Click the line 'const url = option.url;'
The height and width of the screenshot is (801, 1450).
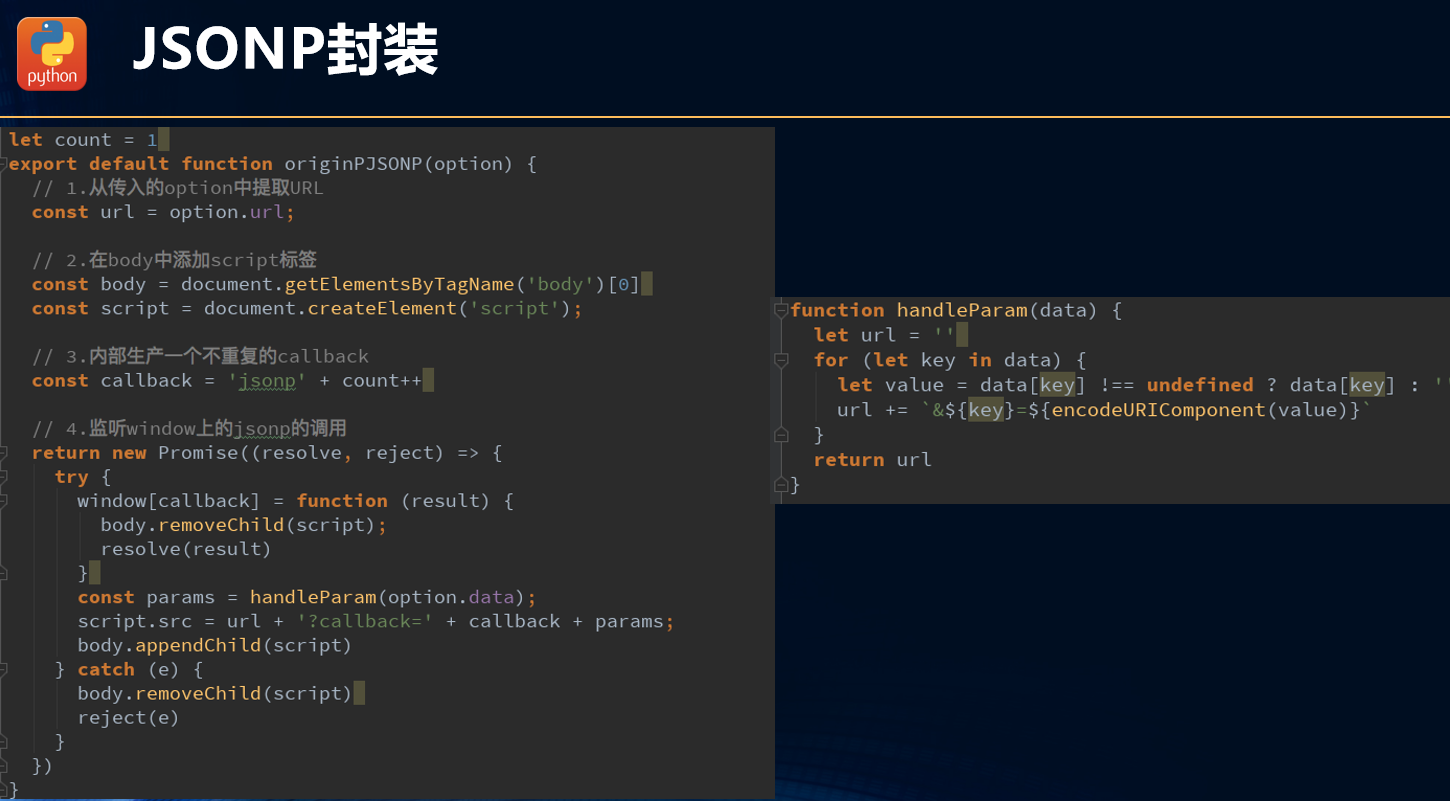point(163,212)
